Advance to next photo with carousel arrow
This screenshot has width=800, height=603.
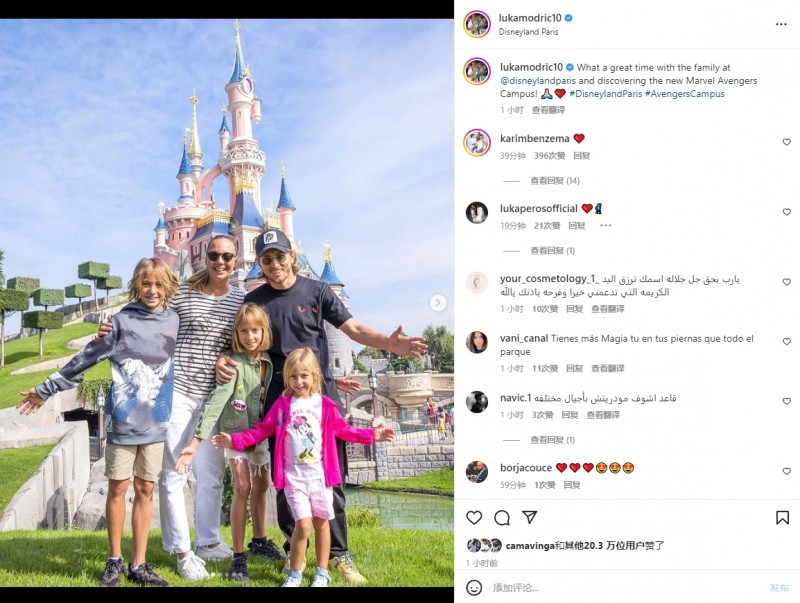(437, 303)
